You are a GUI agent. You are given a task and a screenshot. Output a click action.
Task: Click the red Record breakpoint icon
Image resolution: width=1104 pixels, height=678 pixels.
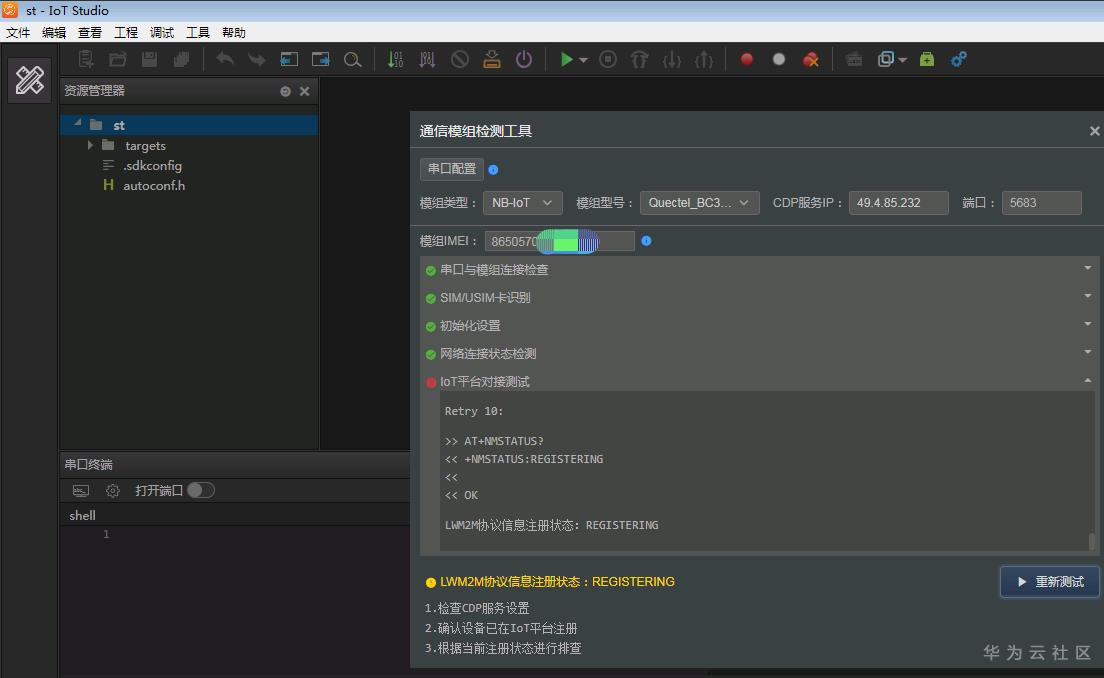point(745,59)
